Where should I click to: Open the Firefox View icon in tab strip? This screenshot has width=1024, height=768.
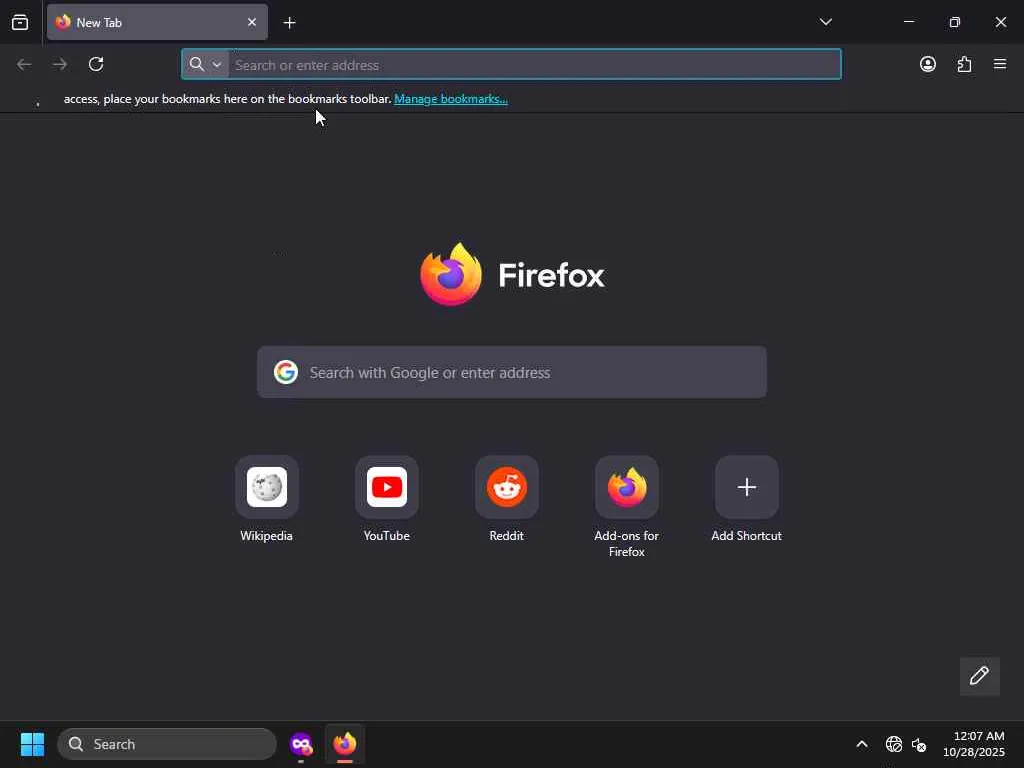[x=20, y=22]
